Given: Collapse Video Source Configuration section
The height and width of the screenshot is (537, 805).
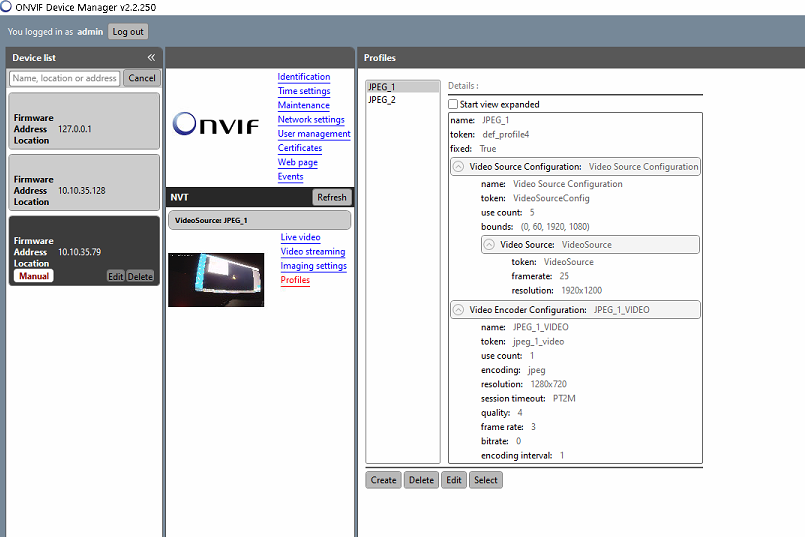Looking at the screenshot, I should [x=458, y=167].
